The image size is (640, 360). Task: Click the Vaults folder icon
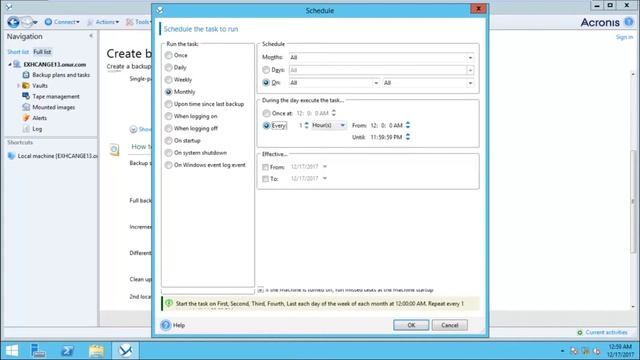click(26, 86)
